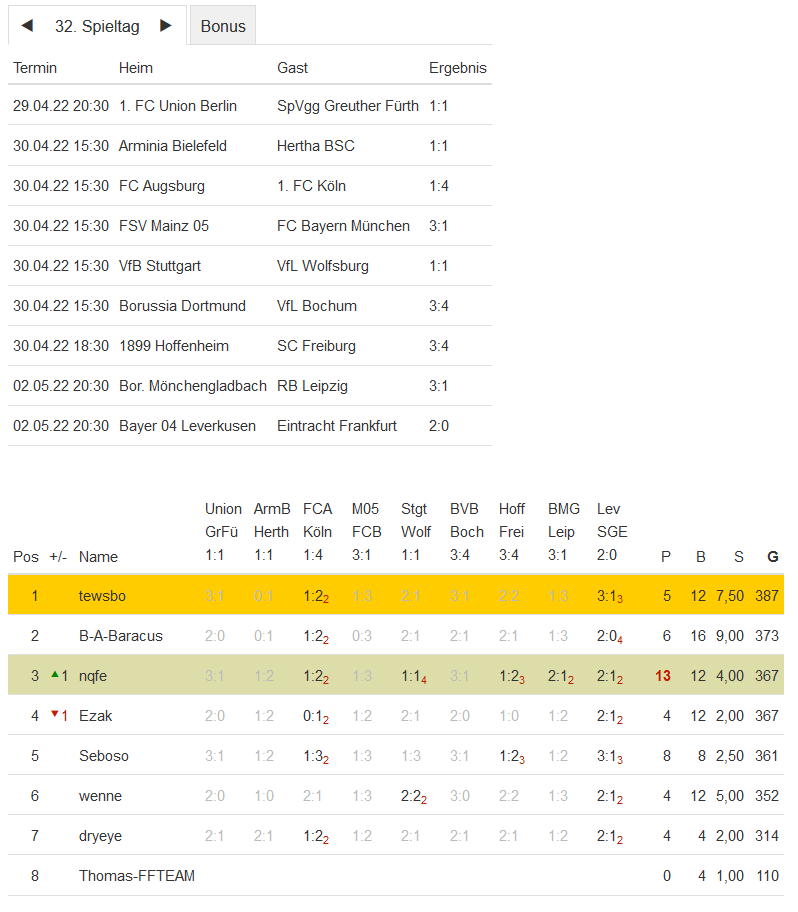Click the BVB Boch match column header
This screenshot has height=912, width=798.
coord(466,532)
